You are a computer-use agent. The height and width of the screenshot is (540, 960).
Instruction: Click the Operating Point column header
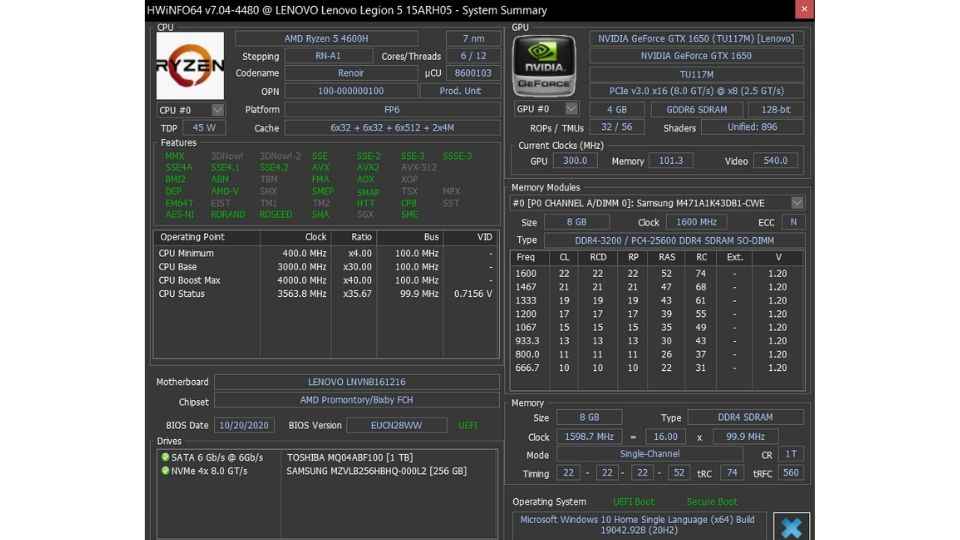[206, 237]
